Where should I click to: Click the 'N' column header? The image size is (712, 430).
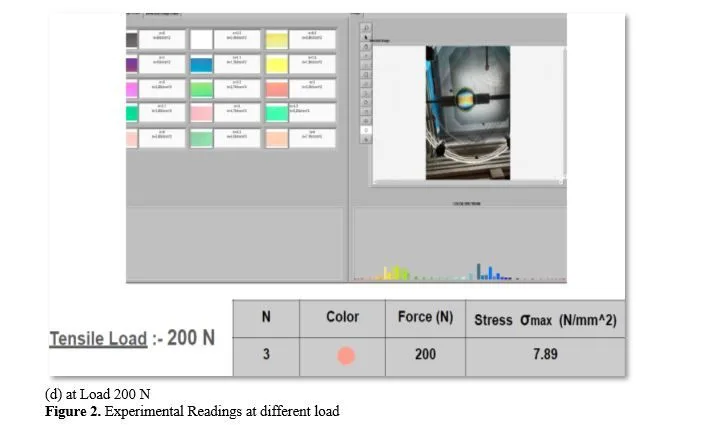click(266, 317)
